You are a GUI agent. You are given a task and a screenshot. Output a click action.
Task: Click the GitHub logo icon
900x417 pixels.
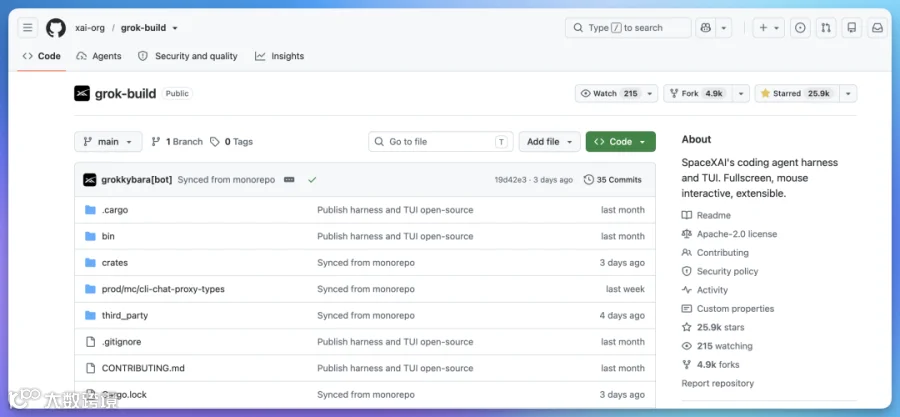point(56,28)
